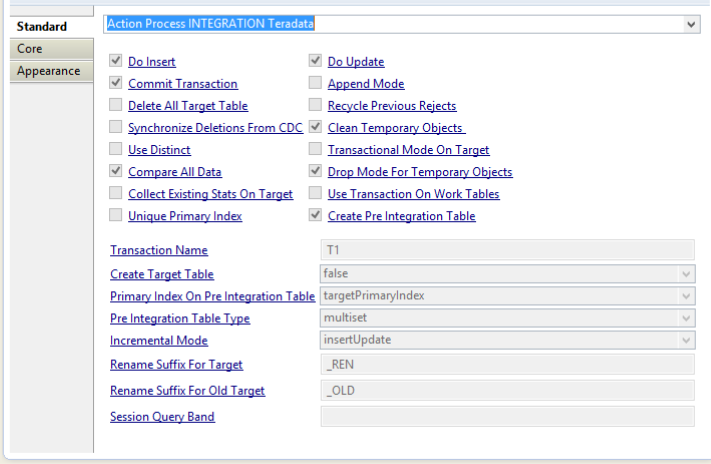711x464 pixels.
Task: Toggle the Clean Temporary Objects checkbox
Action: pos(315,127)
